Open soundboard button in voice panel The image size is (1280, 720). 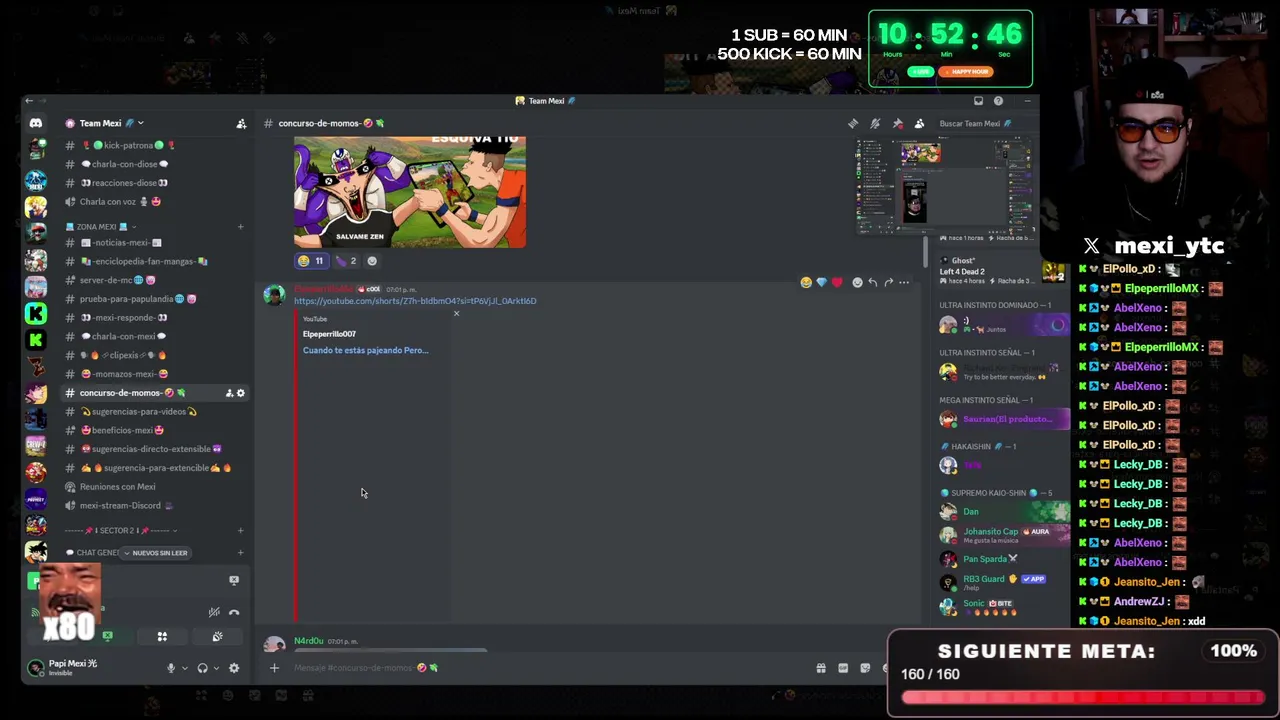pyautogui.click(x=217, y=636)
